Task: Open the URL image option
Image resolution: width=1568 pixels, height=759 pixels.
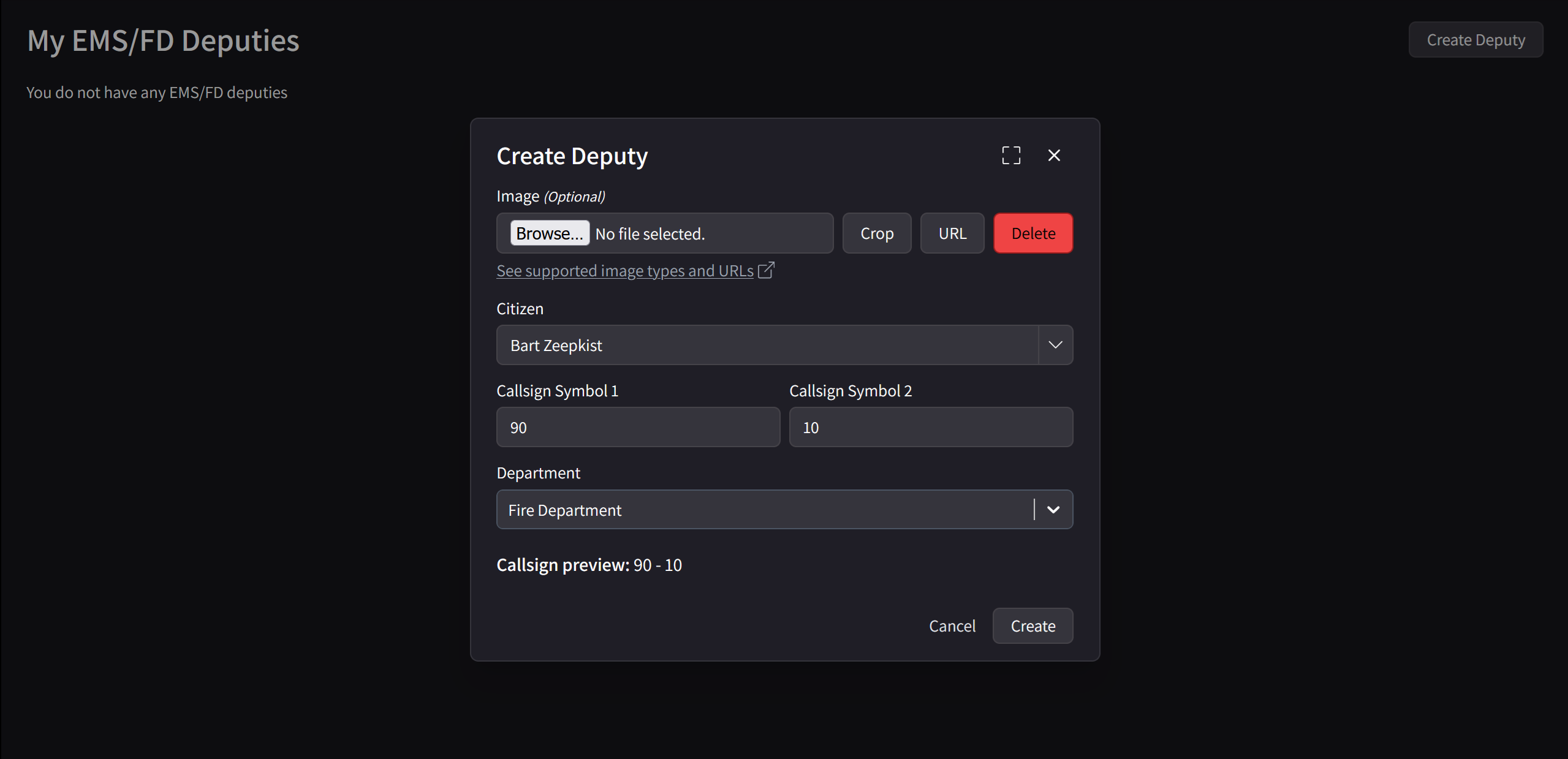Action: click(x=952, y=233)
